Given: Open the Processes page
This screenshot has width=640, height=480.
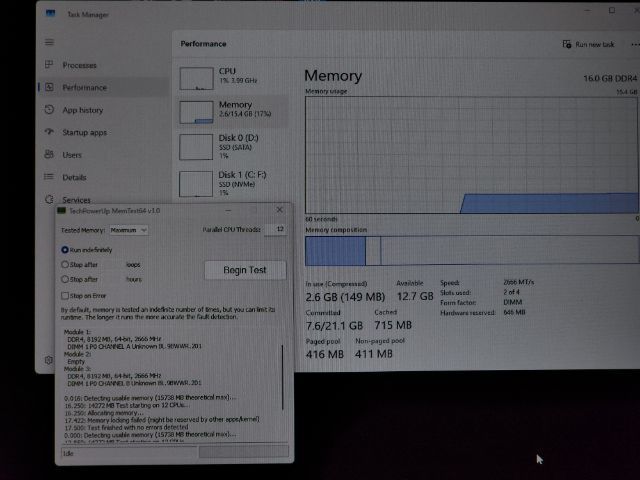Looking at the screenshot, I should tap(80, 65).
